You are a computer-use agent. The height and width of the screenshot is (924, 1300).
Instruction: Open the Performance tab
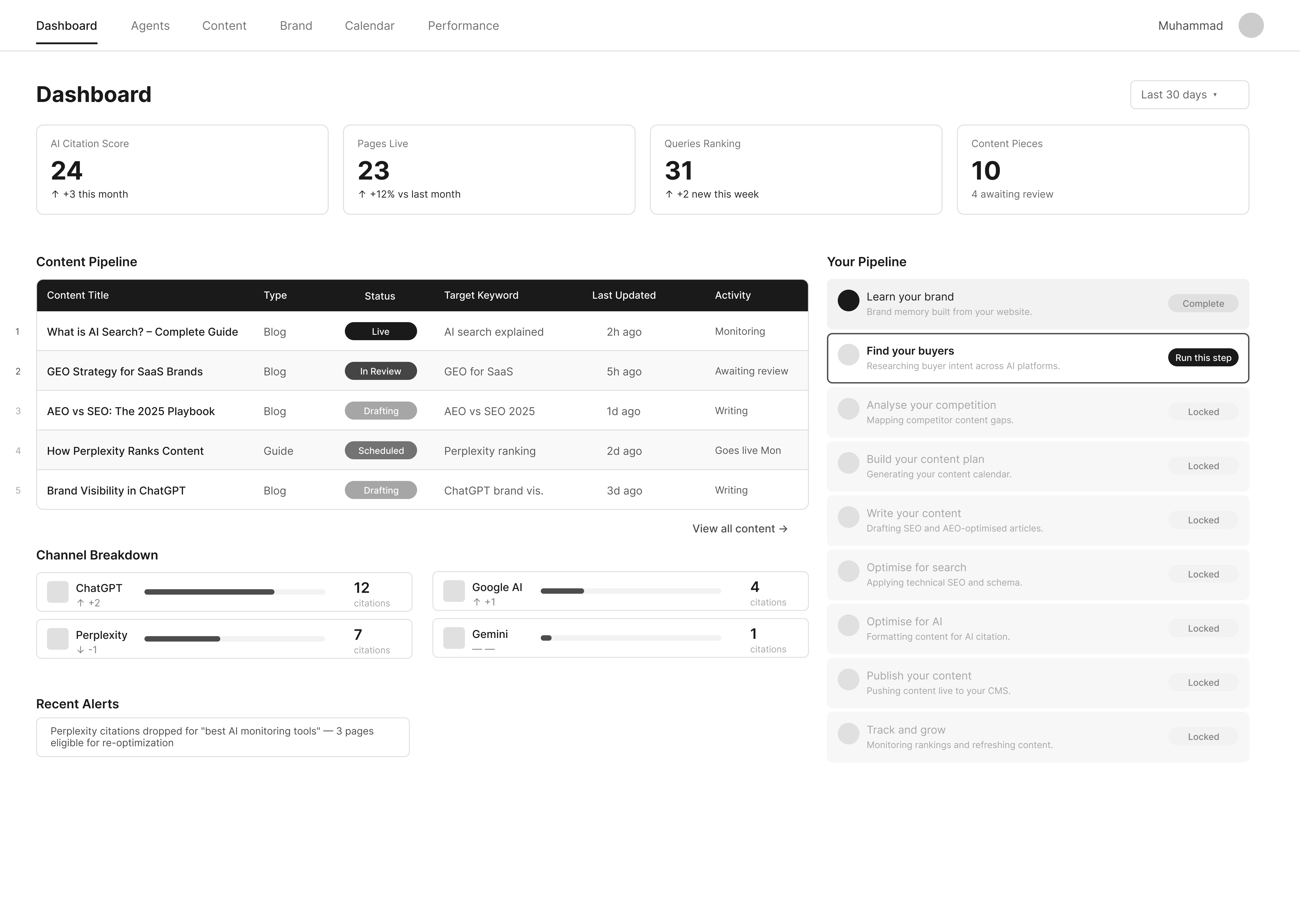(x=463, y=25)
